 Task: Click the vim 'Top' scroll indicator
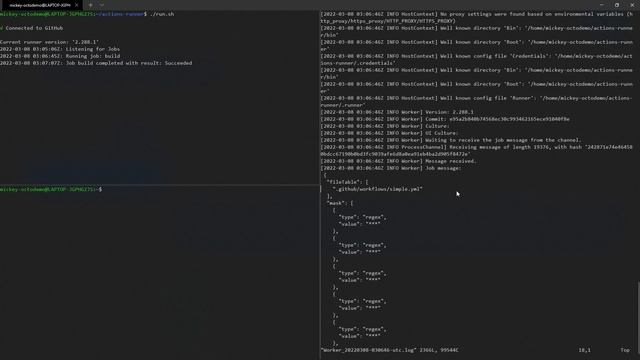point(625,350)
